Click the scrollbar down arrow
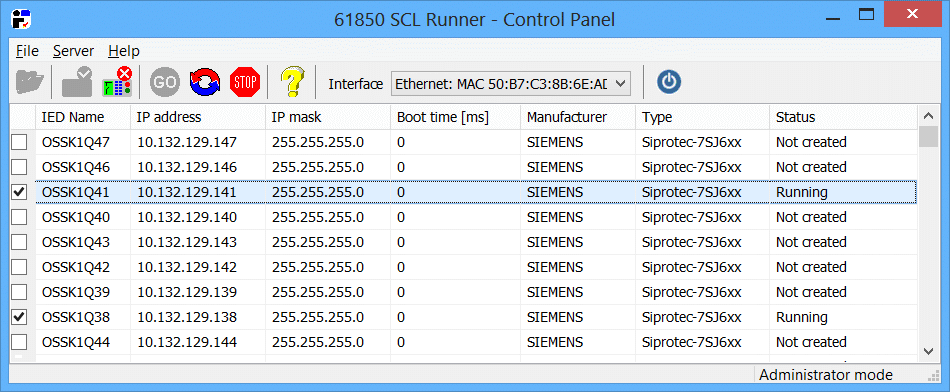Image resolution: width=950 pixels, height=392 pixels. coord(928,351)
